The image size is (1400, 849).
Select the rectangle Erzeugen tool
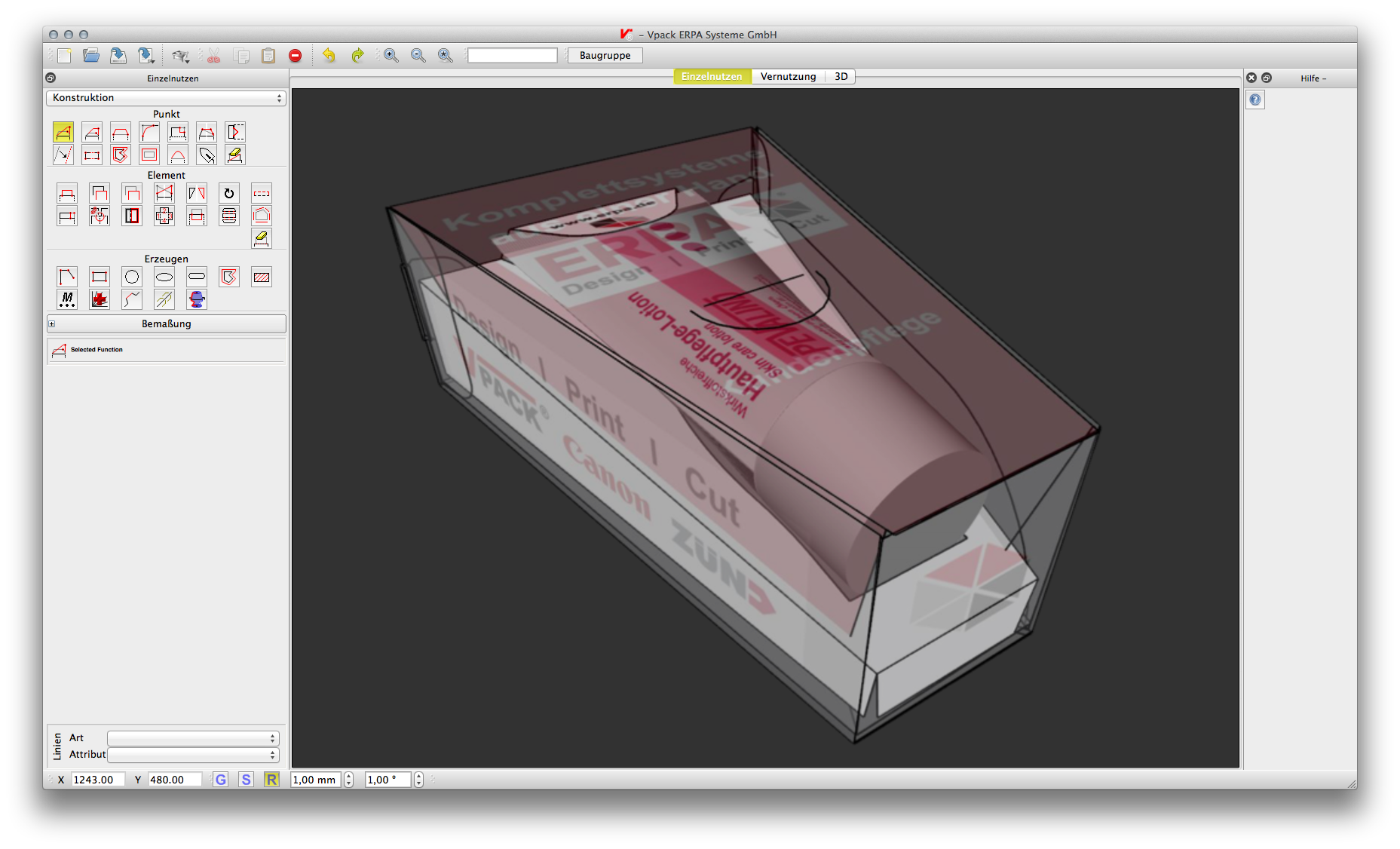coord(100,277)
